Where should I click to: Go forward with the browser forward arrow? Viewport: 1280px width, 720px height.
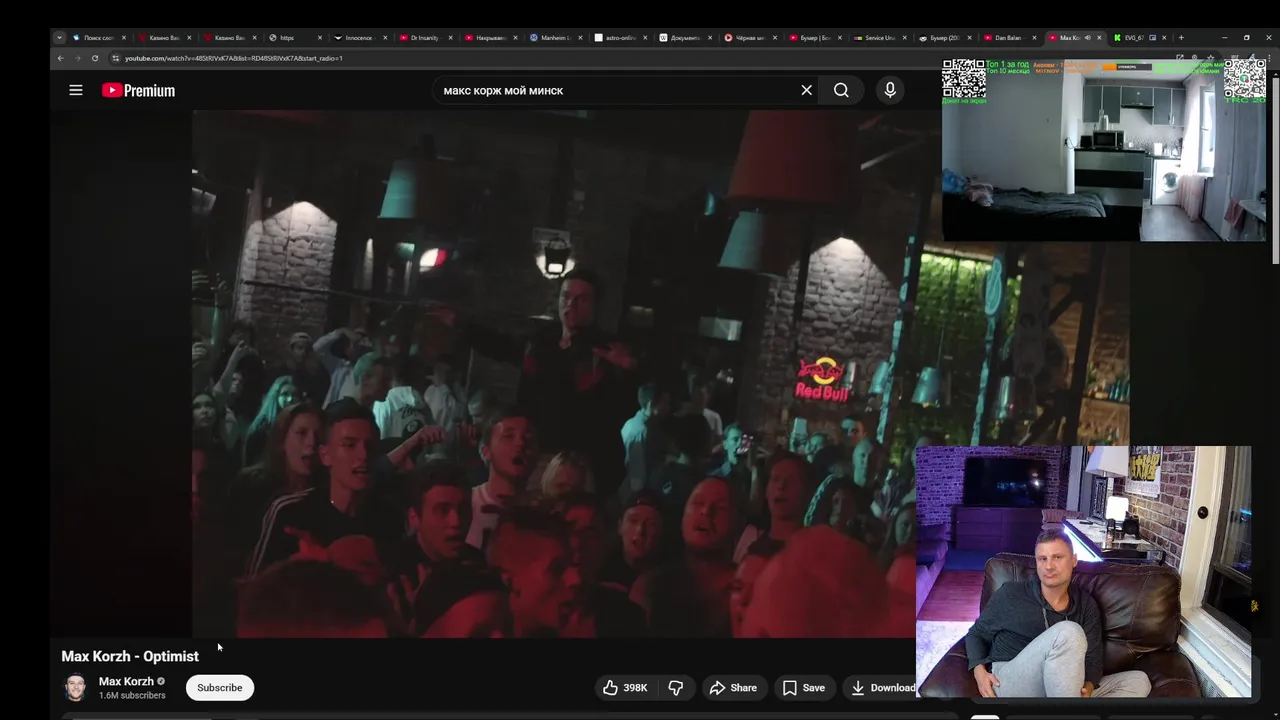(77, 58)
